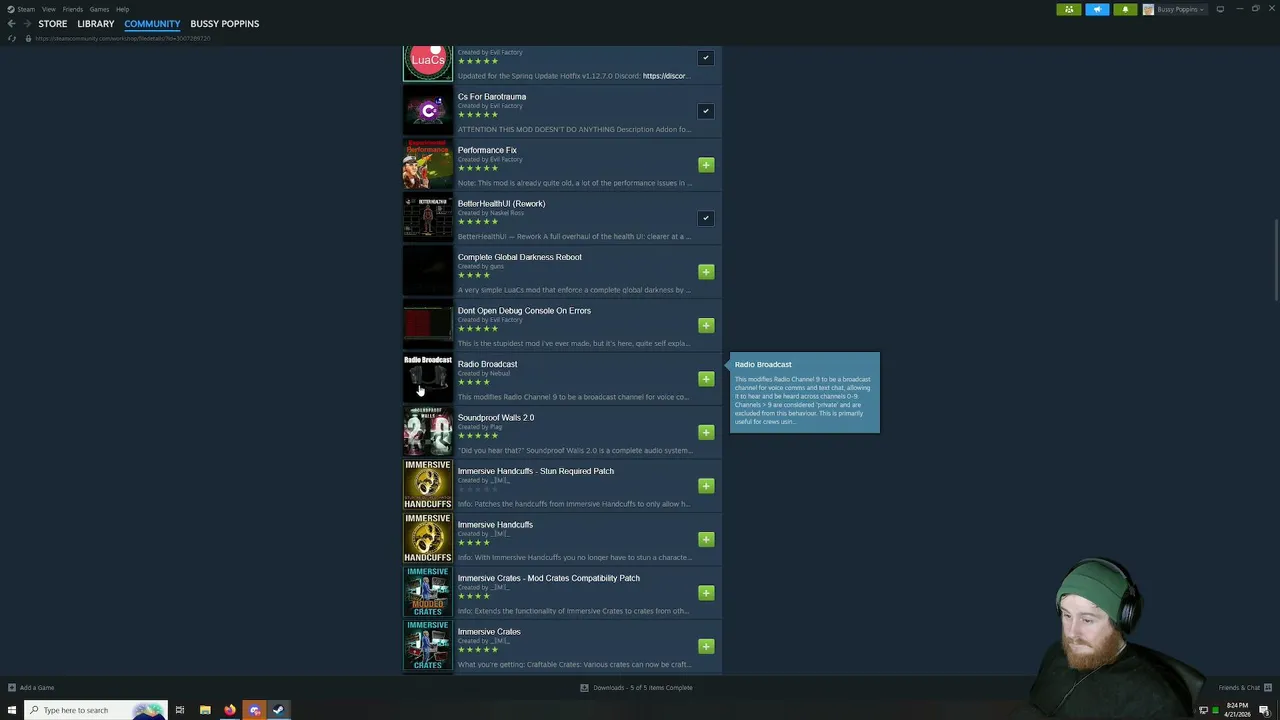Screen dimensions: 1280x720
Task: Open the Radio Broadcast thumbnail
Action: (428, 378)
